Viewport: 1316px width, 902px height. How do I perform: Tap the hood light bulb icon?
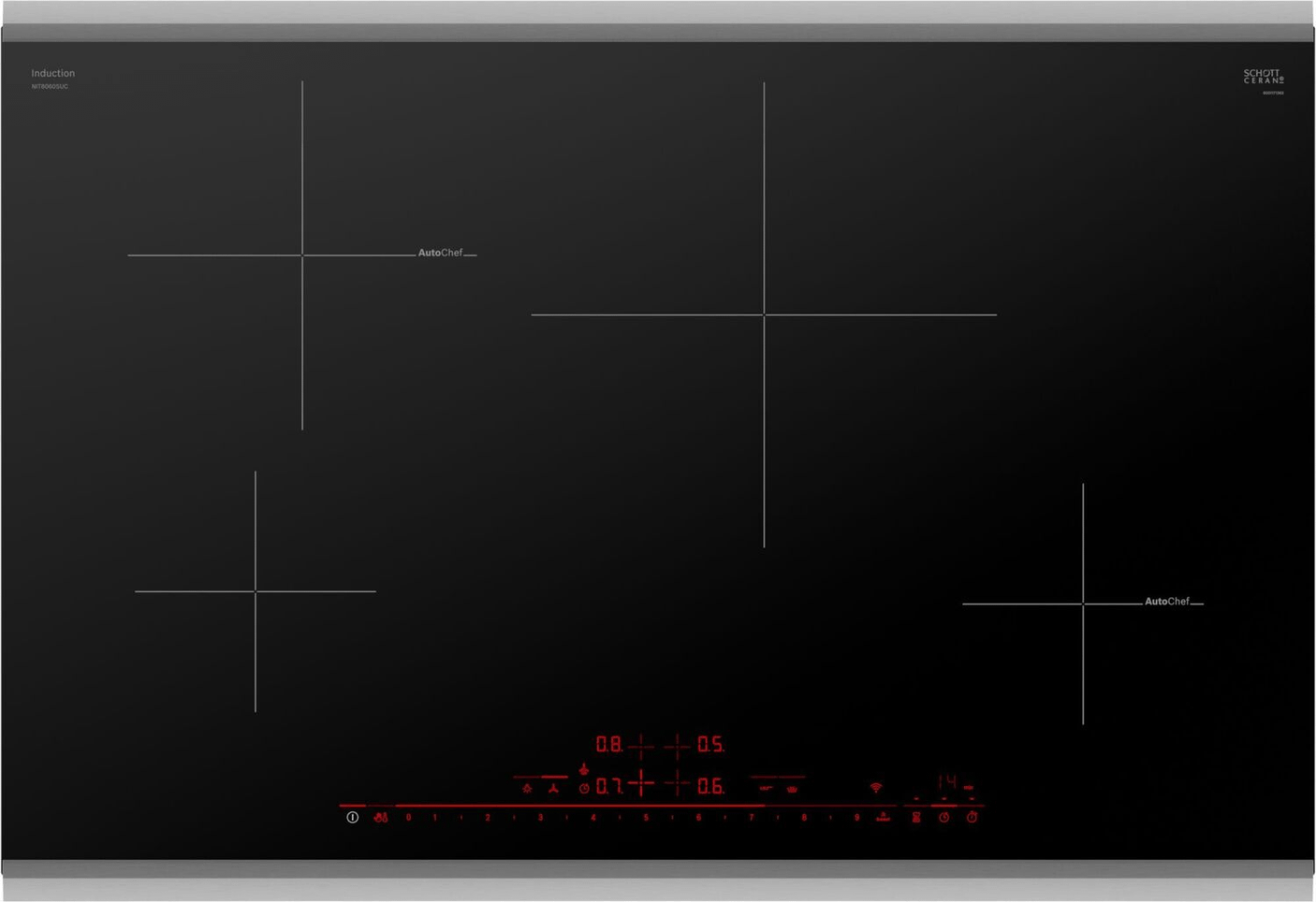click(527, 788)
